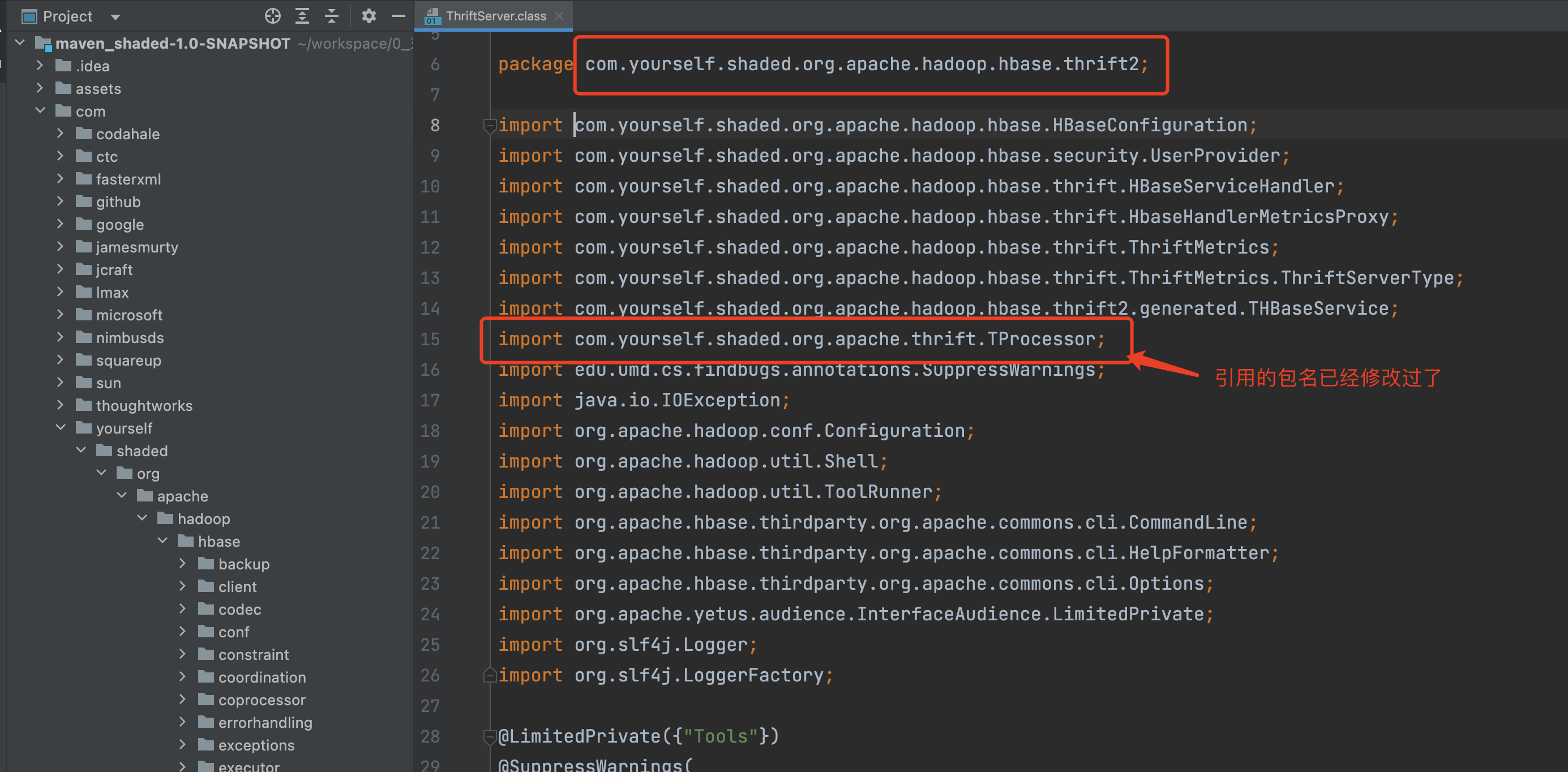Image resolution: width=1568 pixels, height=772 pixels.
Task: Expand the .idea folder
Action: point(40,65)
